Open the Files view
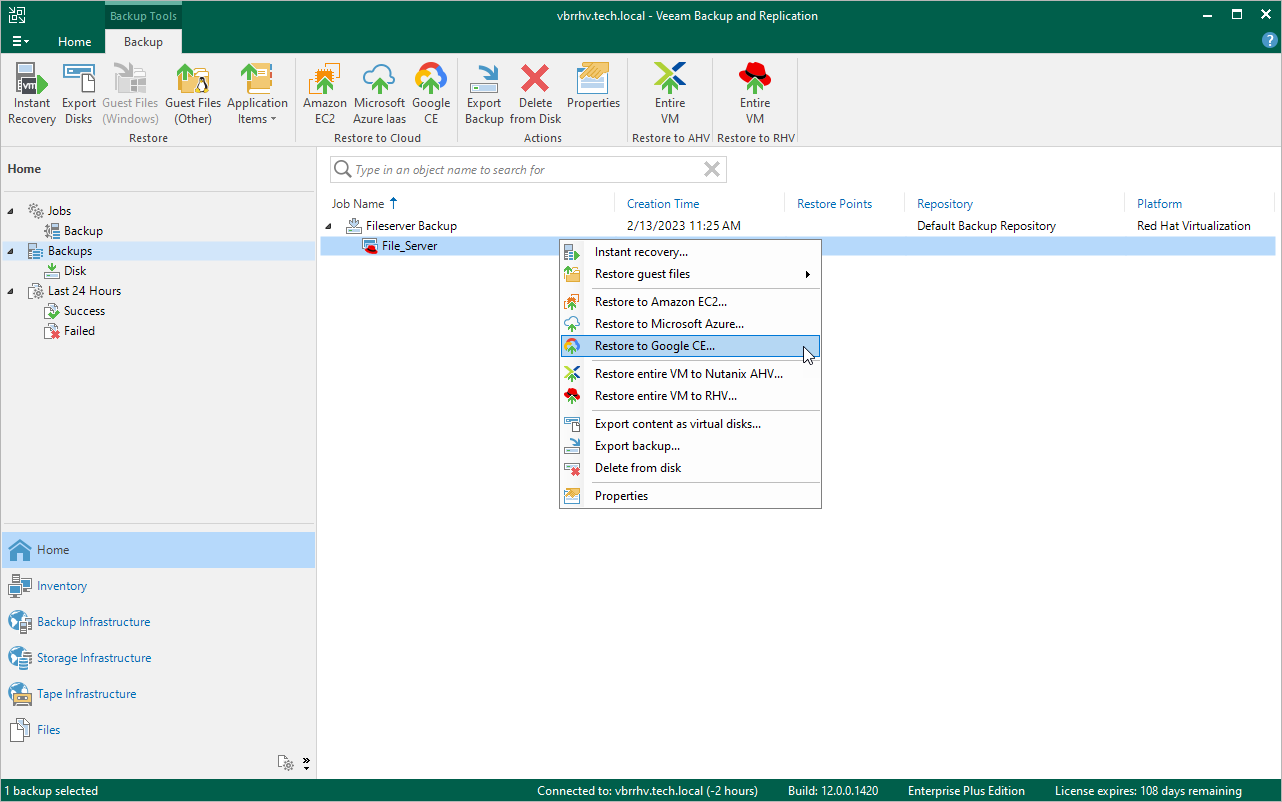Screen dimensions: 1282x802 tap(158, 730)
